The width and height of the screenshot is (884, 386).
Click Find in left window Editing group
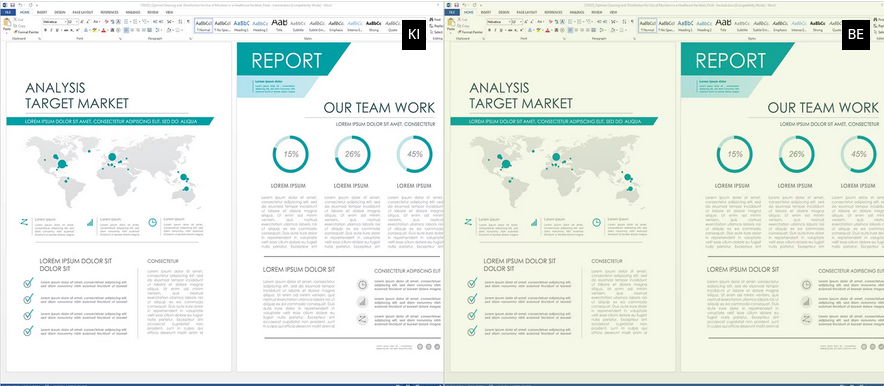pos(435,19)
